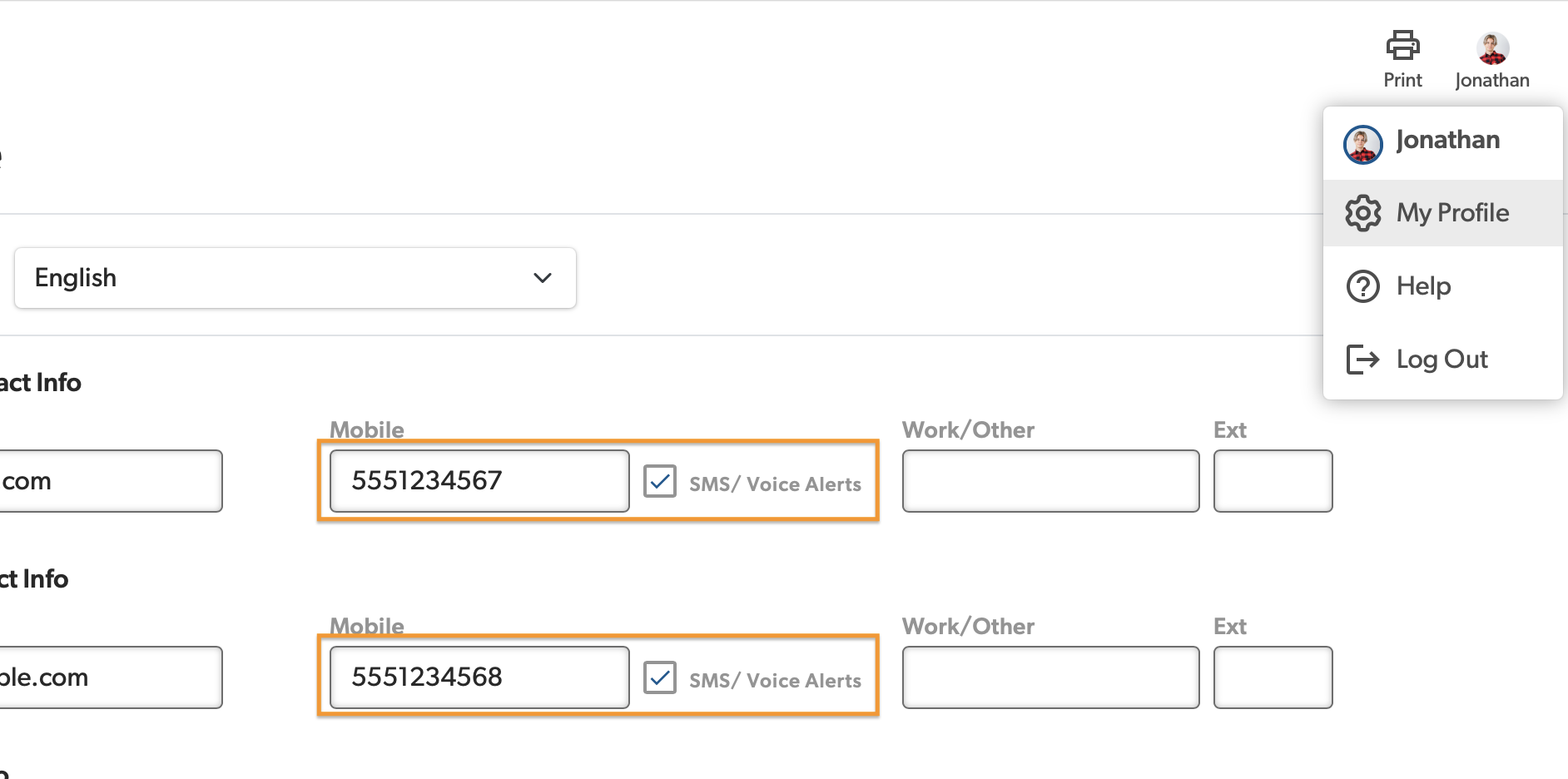
Task: Click the Jonathan name under the avatar
Action: [1492, 81]
